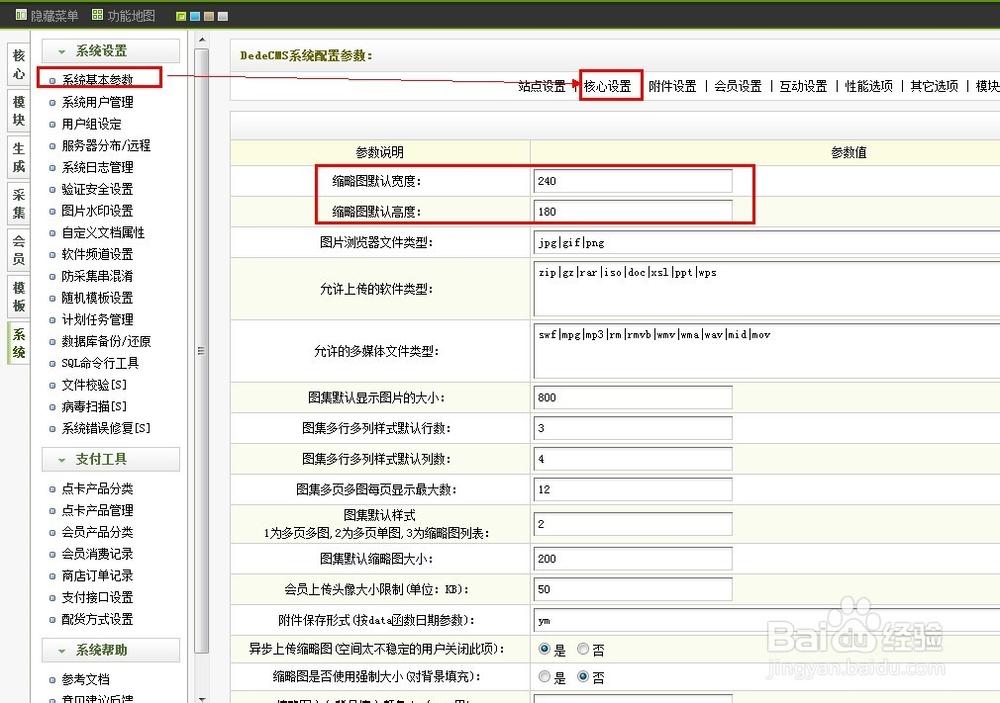This screenshot has width=1000, height=703.
Task: Click the sidebar scrollbar up arrow
Action: click(x=202, y=40)
